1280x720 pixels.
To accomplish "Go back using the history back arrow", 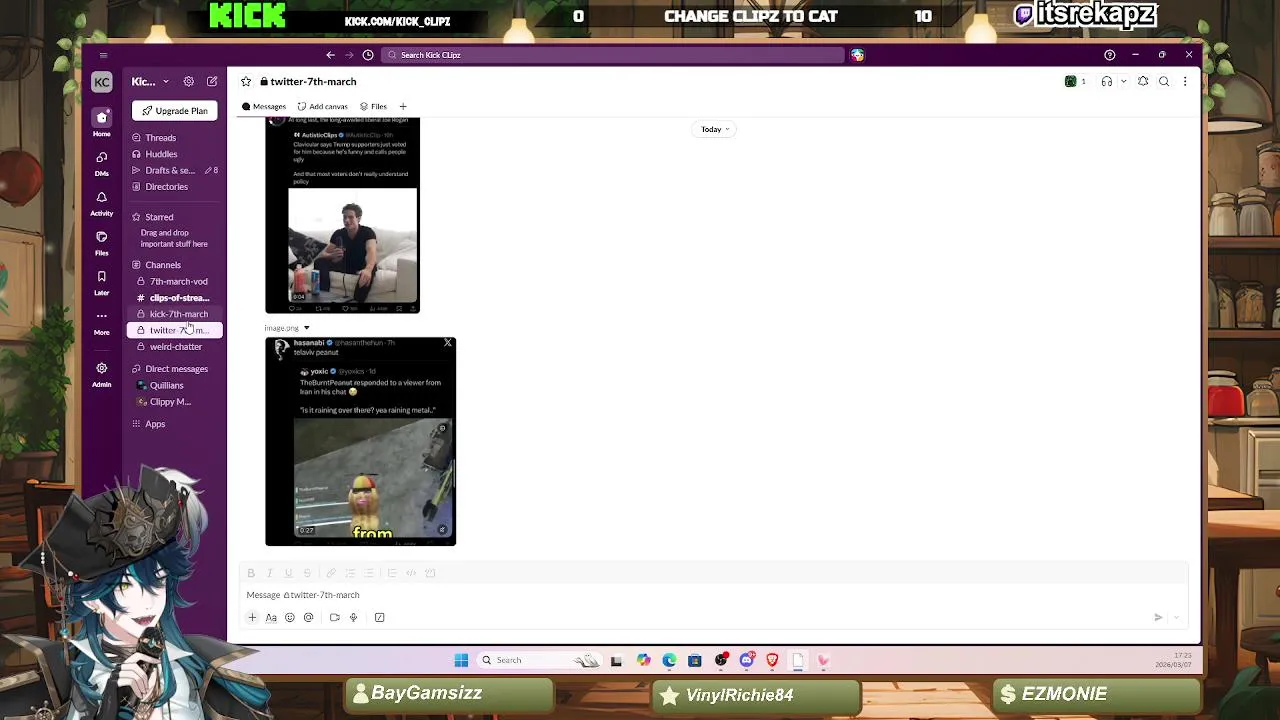I will click(331, 55).
